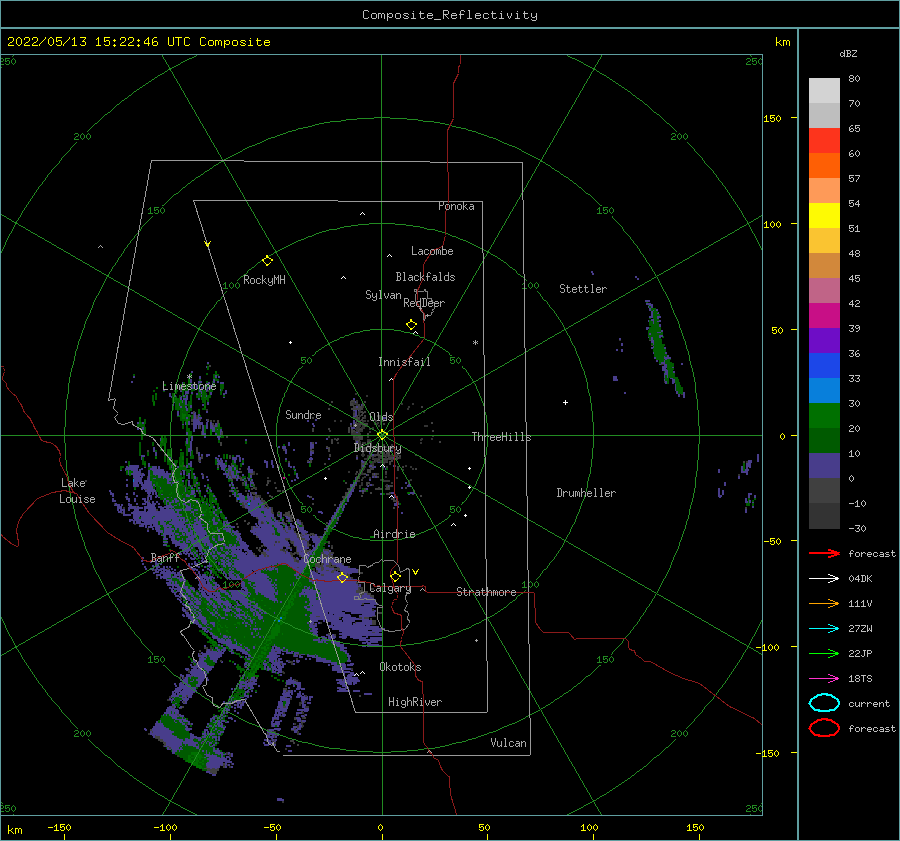Screen dimensions: 900x841
Task: Click the dBZ legend heading
Action: point(848,53)
